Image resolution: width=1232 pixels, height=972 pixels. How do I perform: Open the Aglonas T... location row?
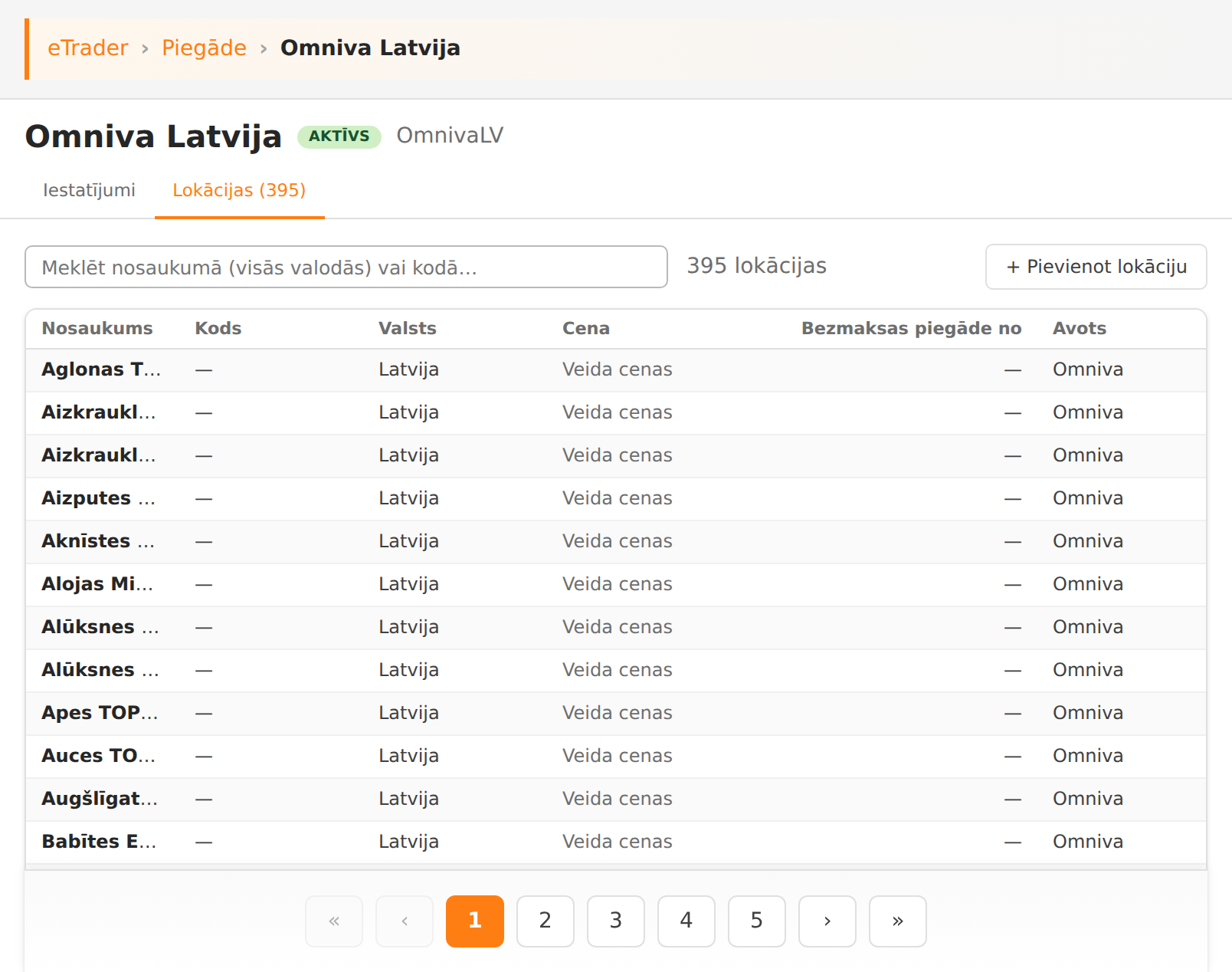click(x=616, y=369)
